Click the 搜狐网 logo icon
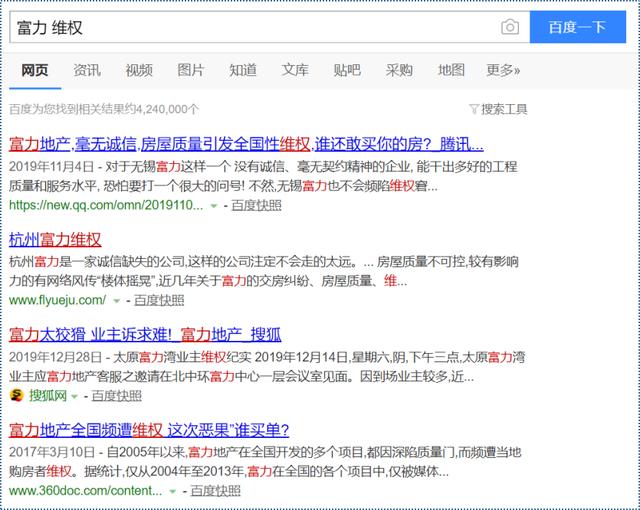This screenshot has width=640, height=510. [16, 395]
